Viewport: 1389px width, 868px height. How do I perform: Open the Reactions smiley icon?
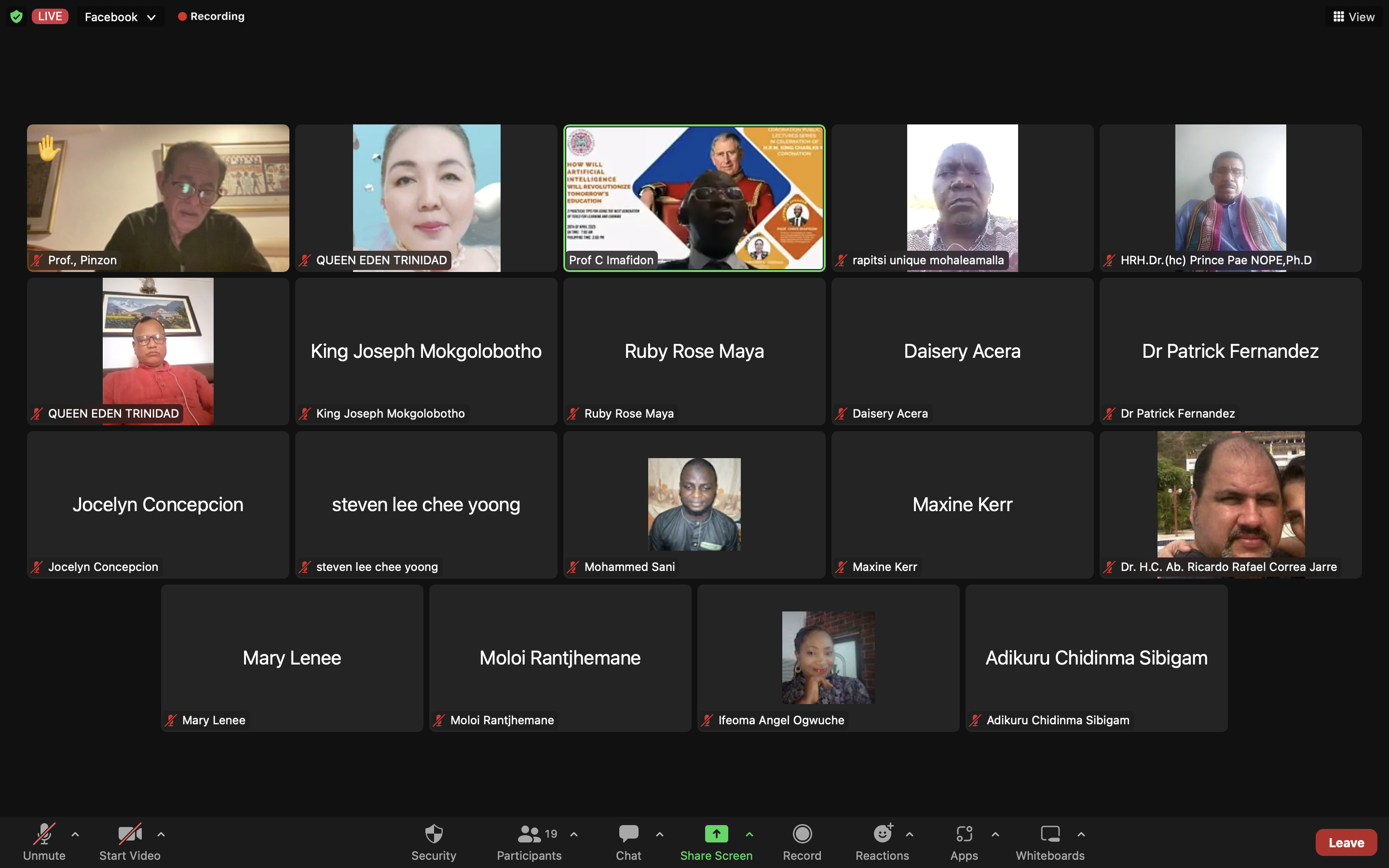click(882, 834)
